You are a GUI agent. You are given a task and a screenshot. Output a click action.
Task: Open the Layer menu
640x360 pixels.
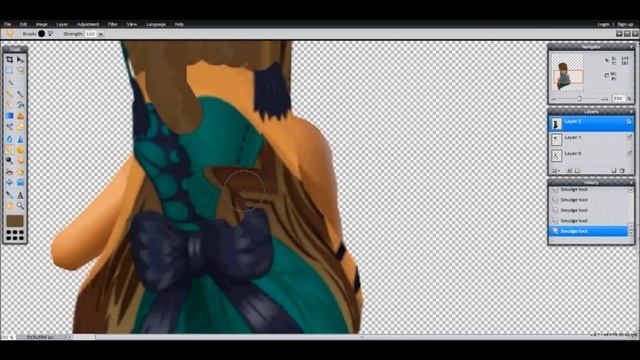[62, 24]
